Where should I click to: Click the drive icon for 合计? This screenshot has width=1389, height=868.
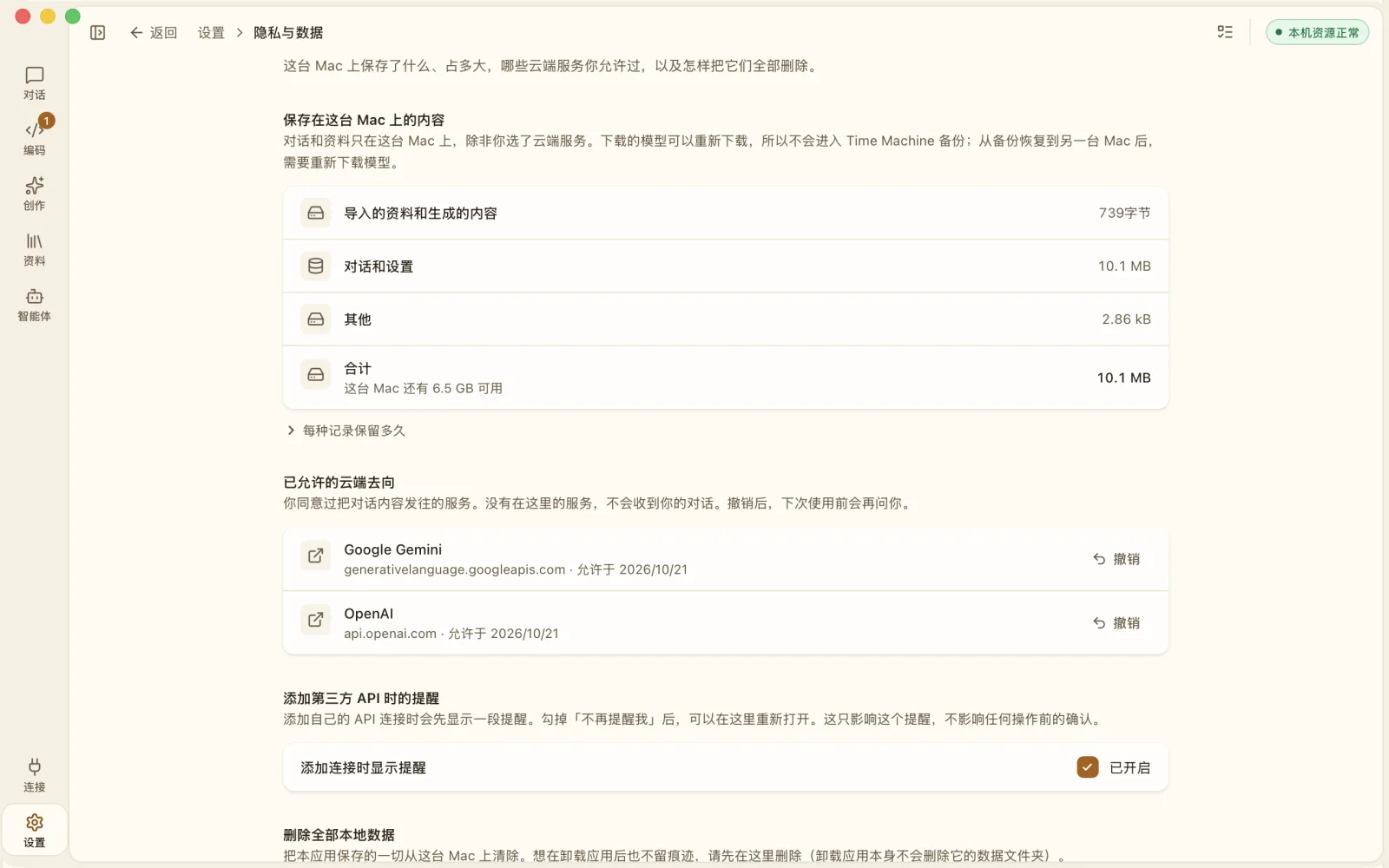click(x=316, y=374)
